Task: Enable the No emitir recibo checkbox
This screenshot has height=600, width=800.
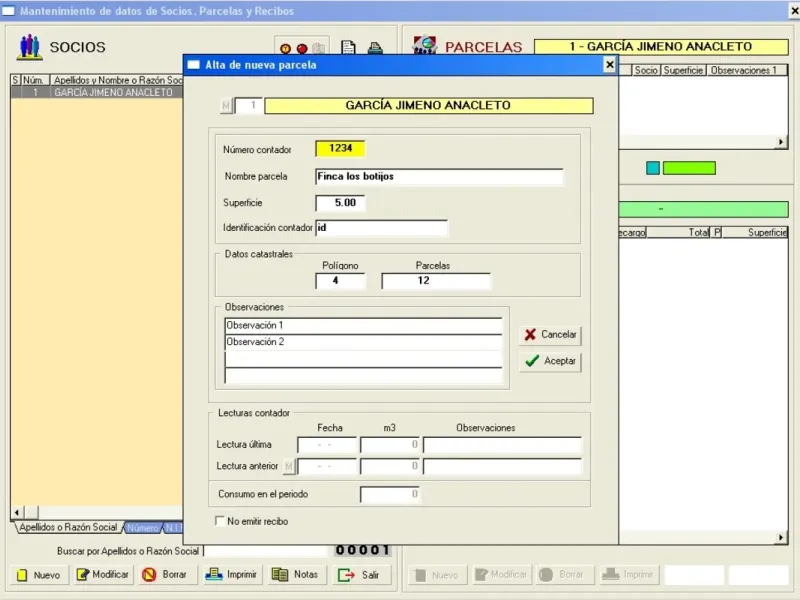Action: 220,521
